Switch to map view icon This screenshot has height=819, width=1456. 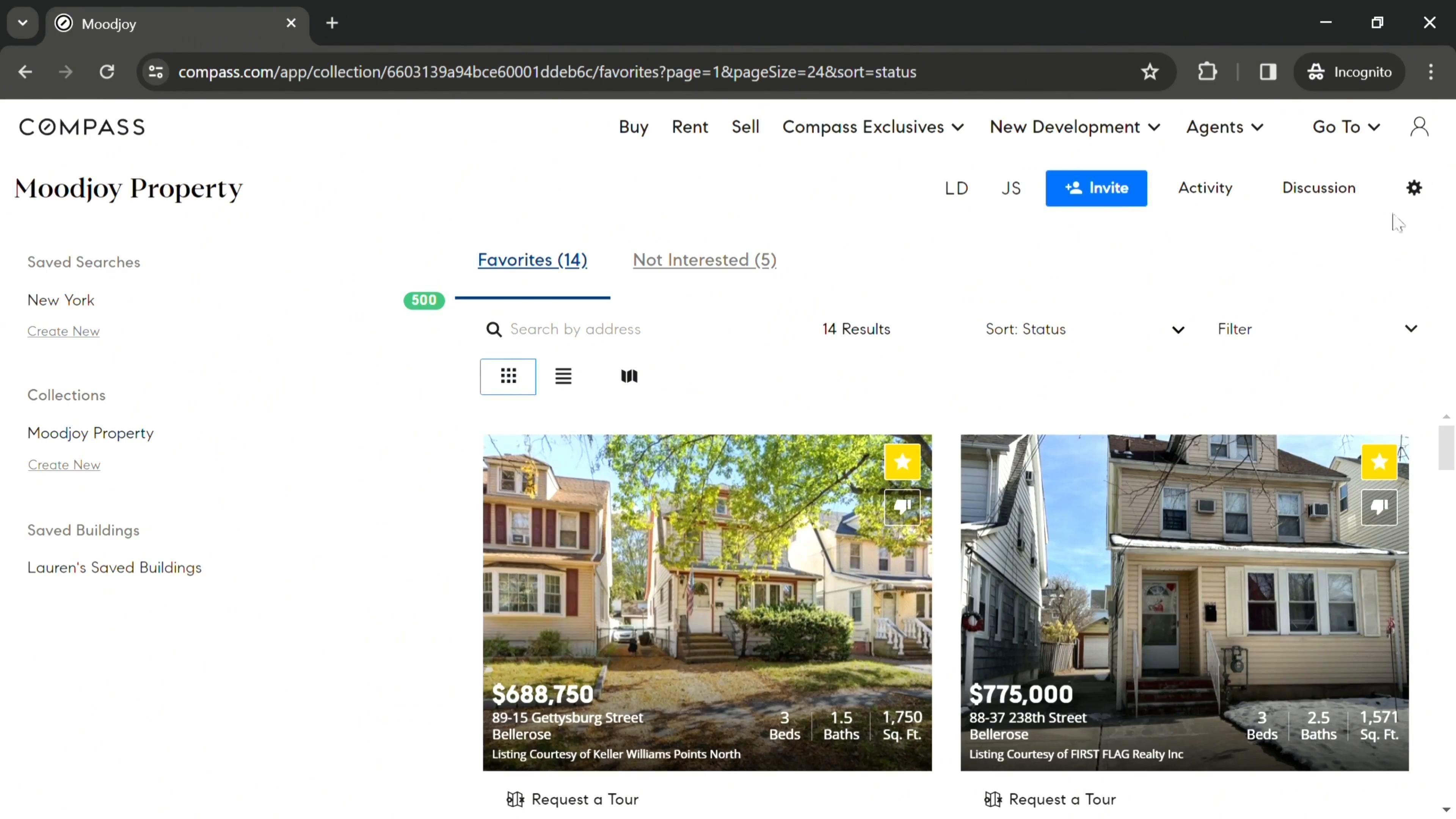(x=629, y=377)
